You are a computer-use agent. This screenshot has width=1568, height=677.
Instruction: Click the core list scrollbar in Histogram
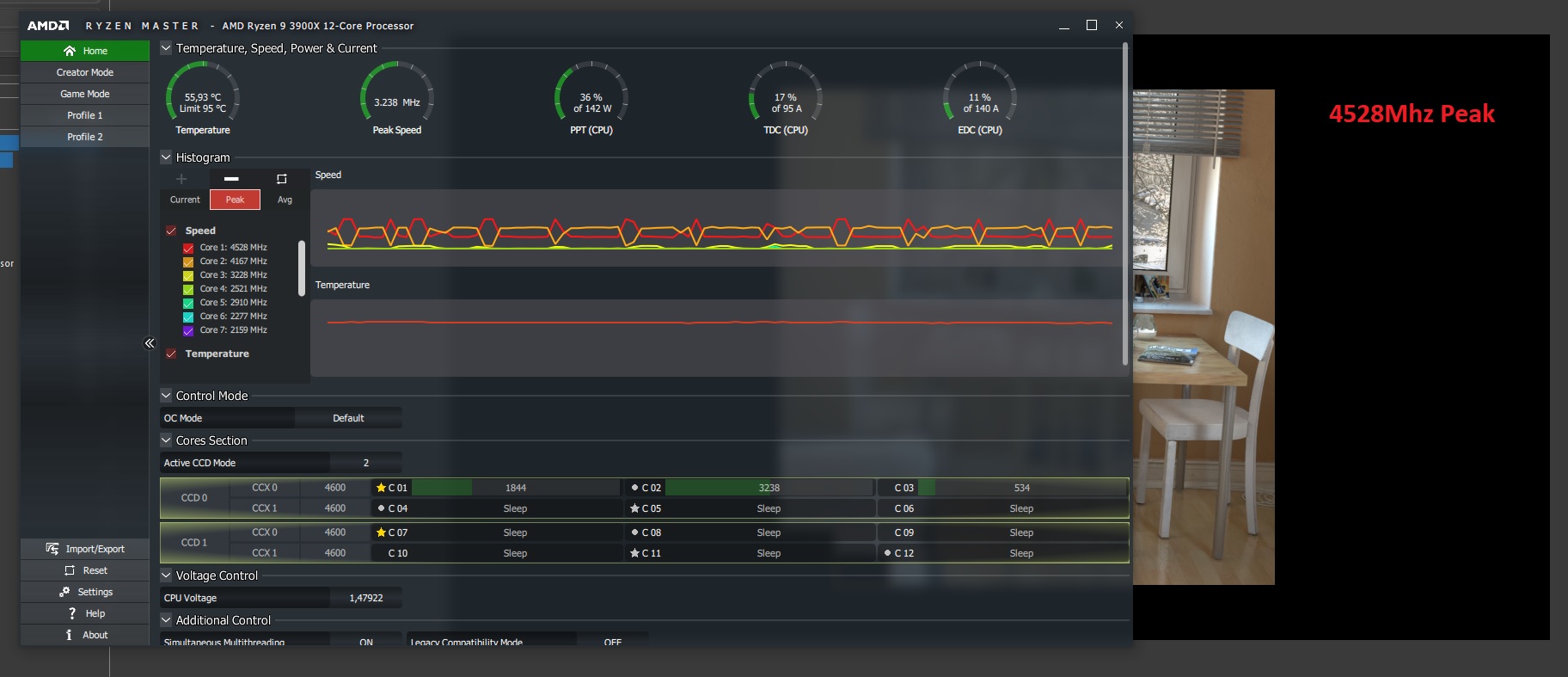coord(302,268)
